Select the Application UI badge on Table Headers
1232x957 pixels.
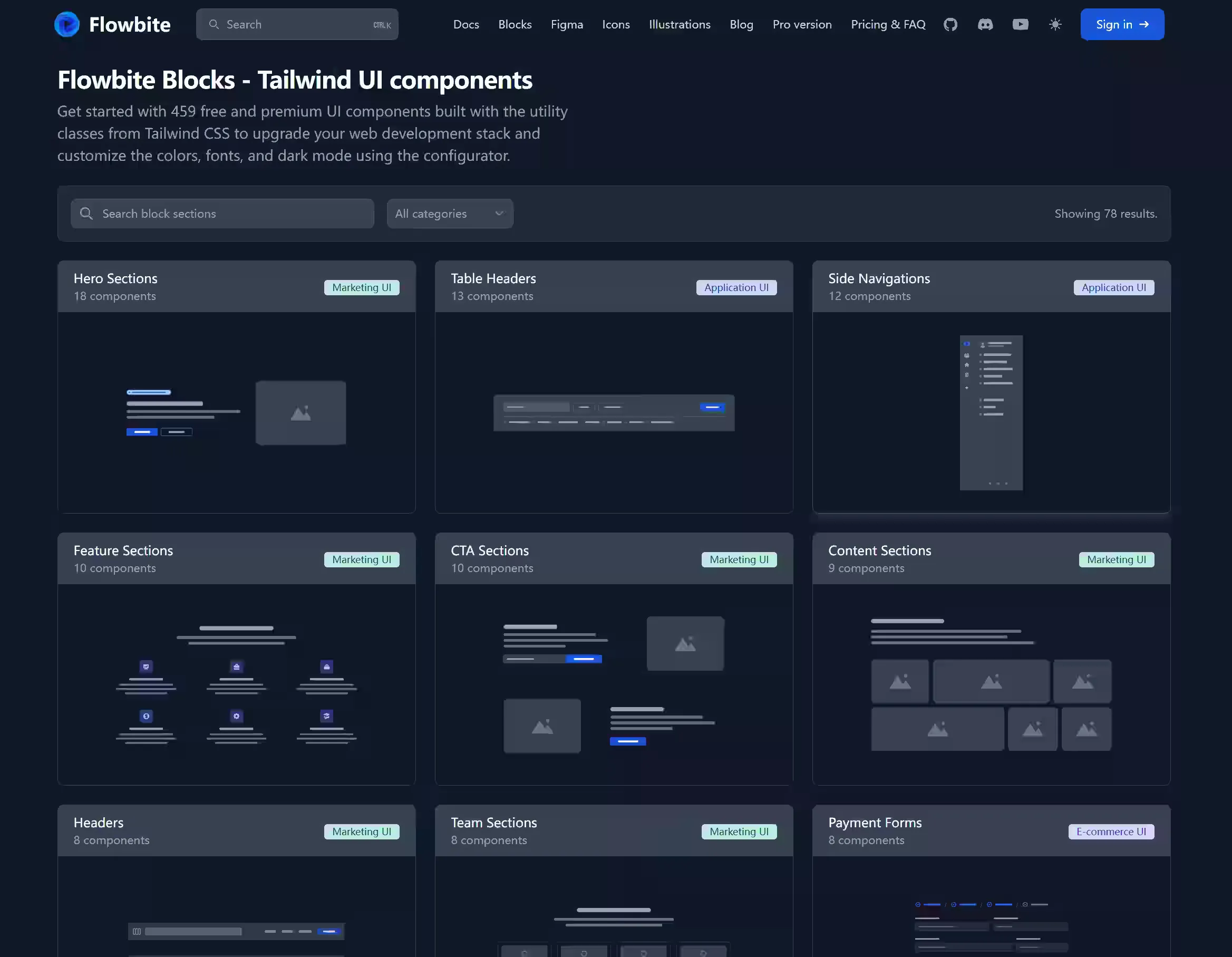(736, 287)
